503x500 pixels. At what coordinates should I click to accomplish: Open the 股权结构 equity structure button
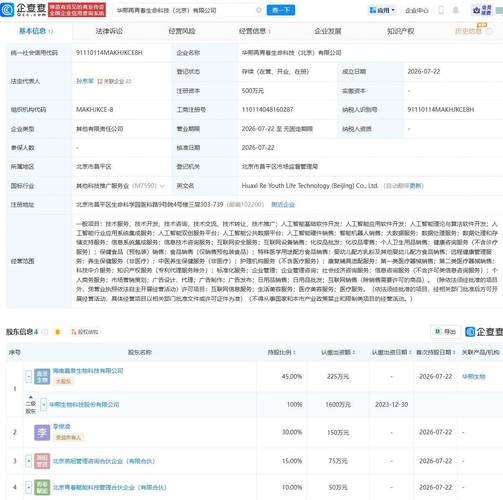[x=84, y=332]
